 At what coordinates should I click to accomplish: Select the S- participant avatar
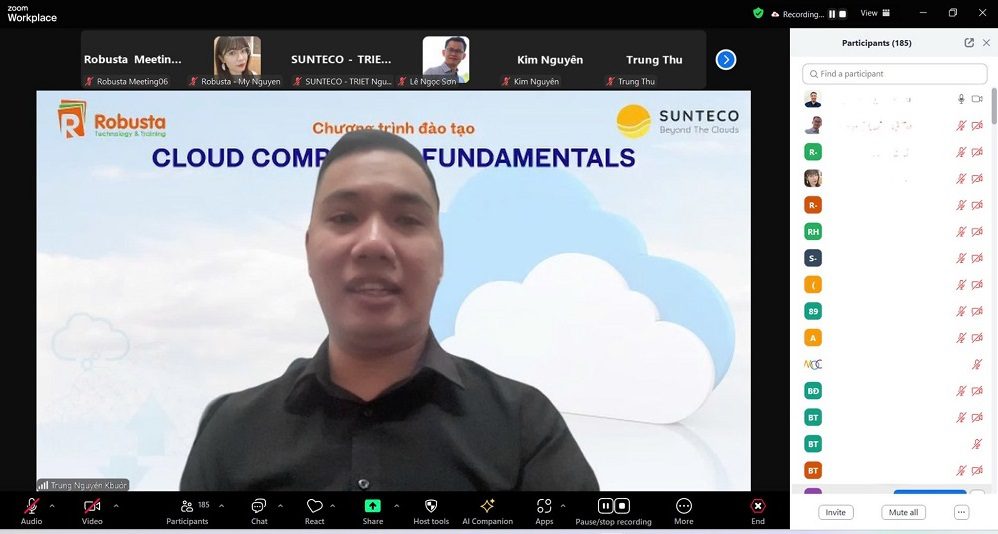[x=813, y=258]
